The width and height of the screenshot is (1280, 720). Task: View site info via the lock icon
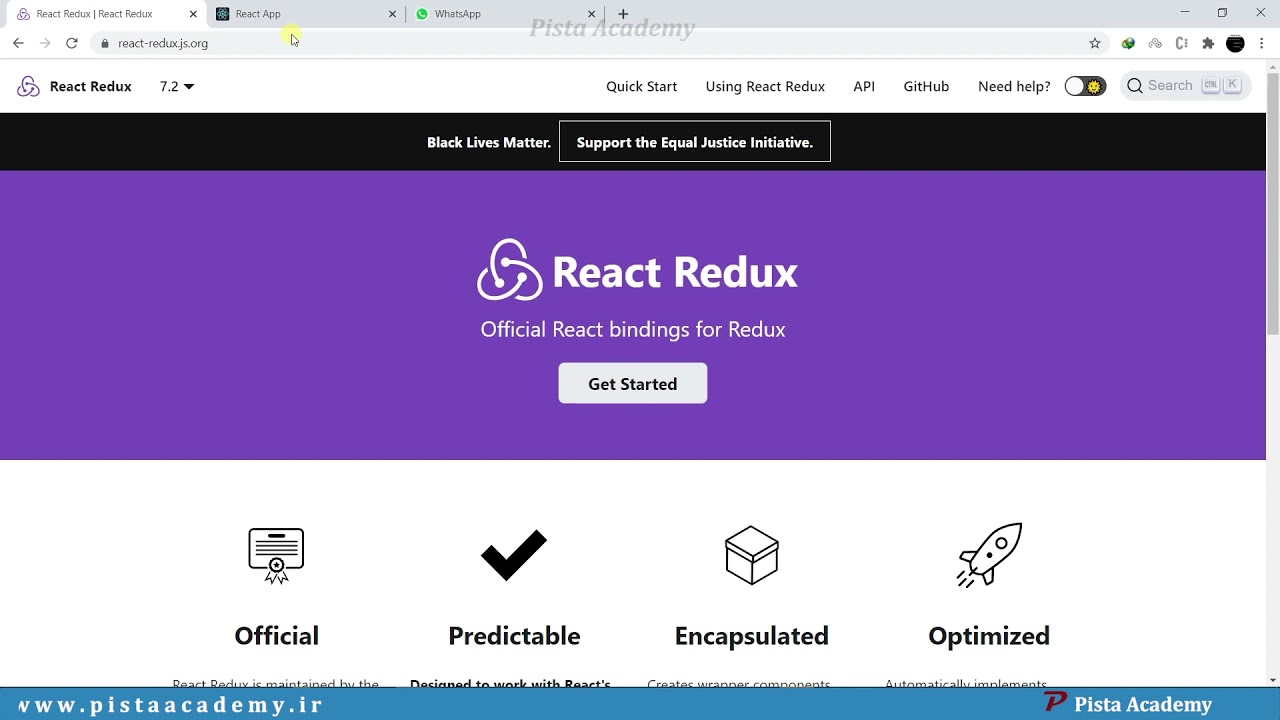105,43
